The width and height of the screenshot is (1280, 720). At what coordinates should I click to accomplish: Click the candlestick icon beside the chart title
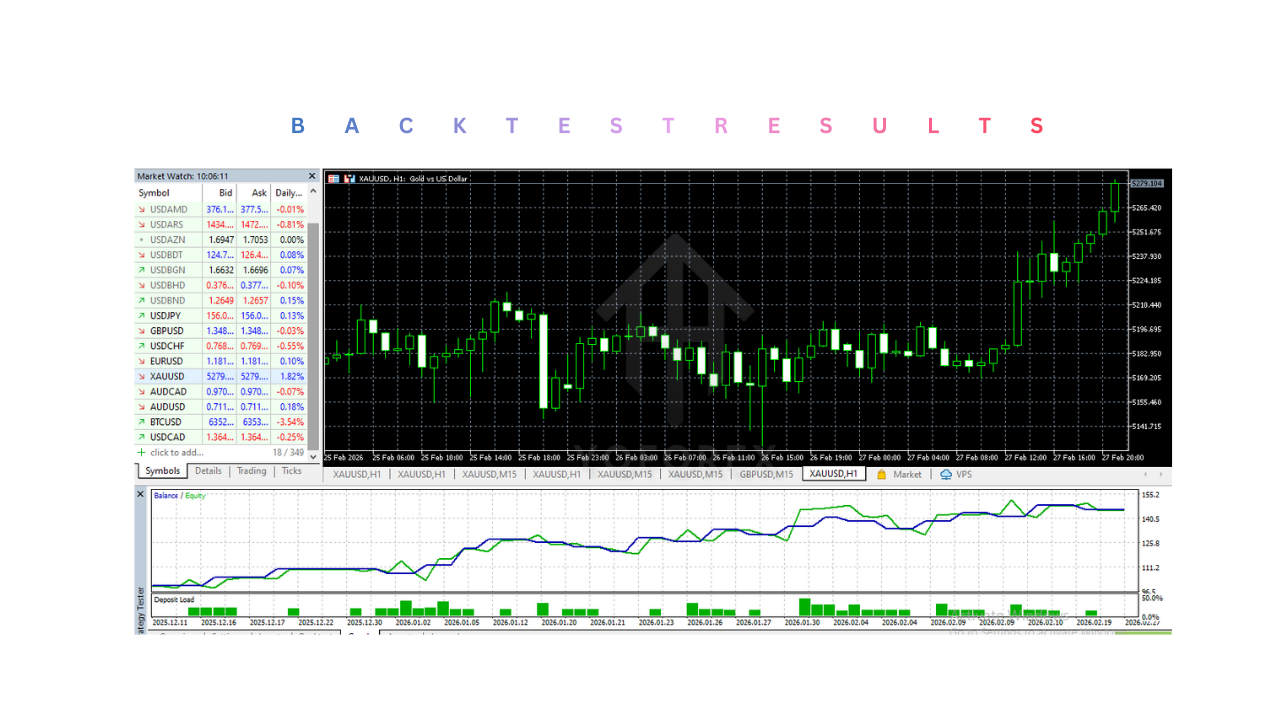tap(351, 179)
